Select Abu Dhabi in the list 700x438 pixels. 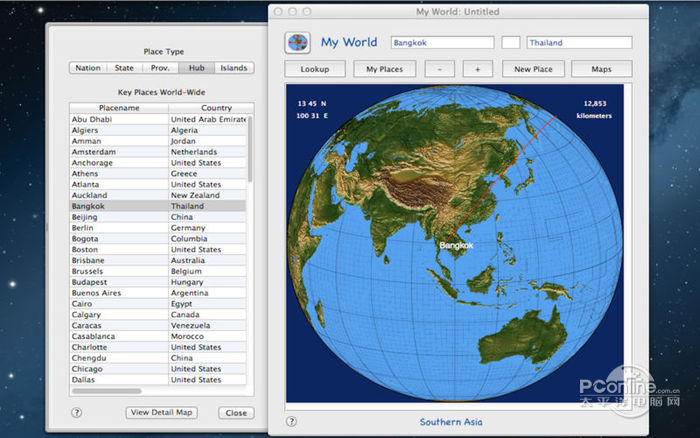158,119
